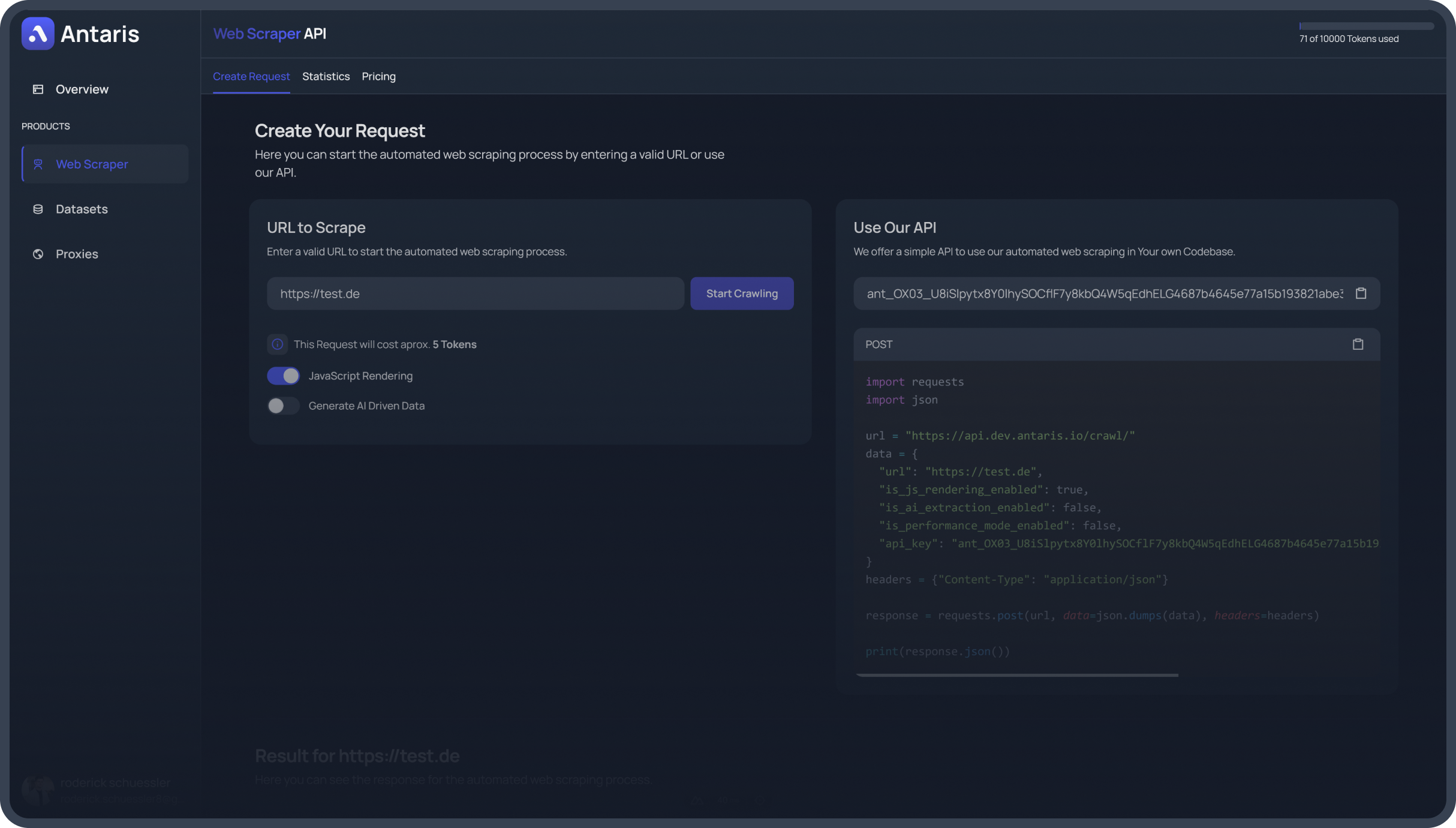The image size is (1456, 828).
Task: Click the URL input field
Action: click(x=476, y=293)
